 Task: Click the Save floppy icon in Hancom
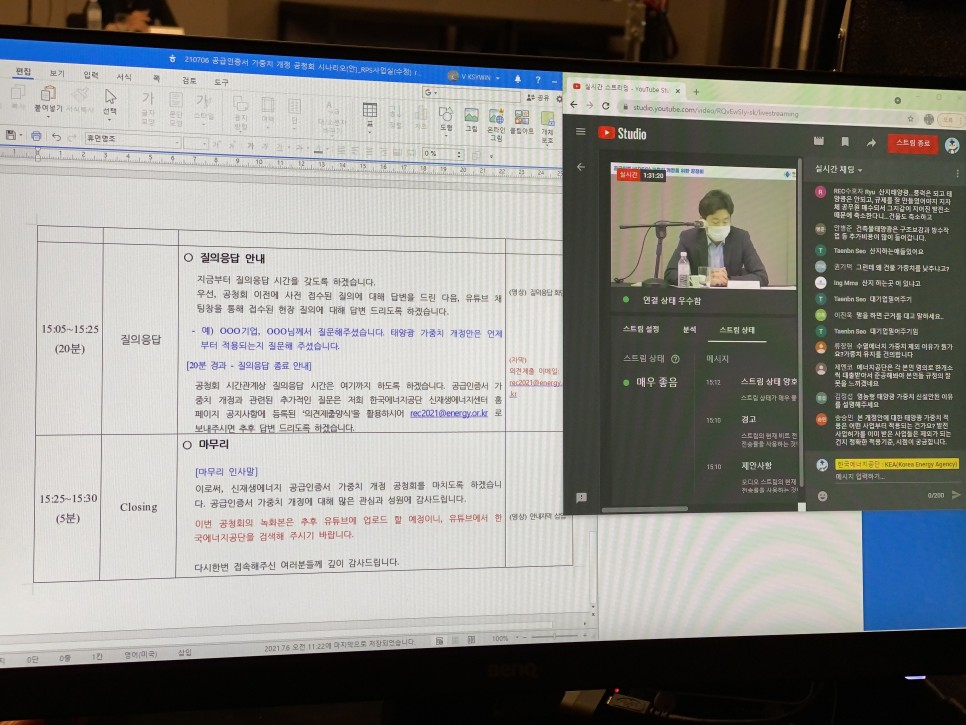(x=10, y=134)
